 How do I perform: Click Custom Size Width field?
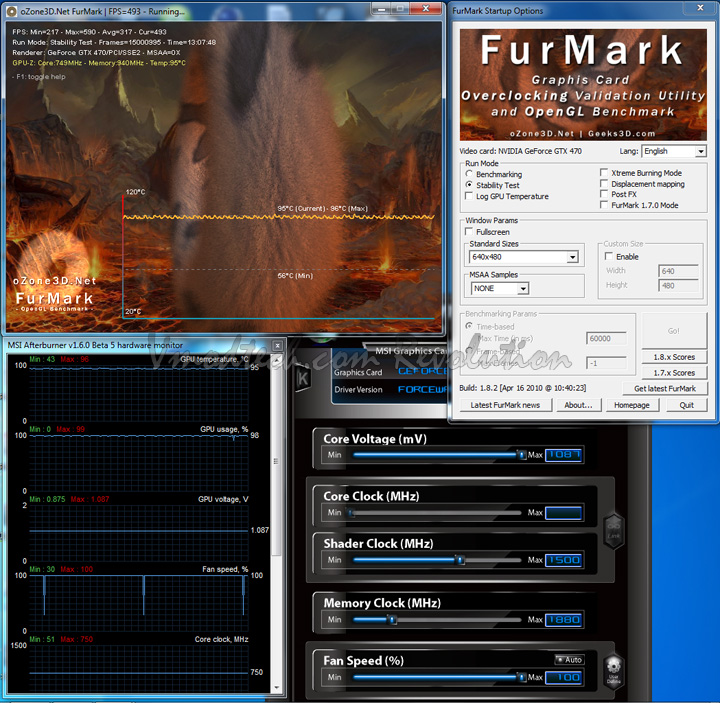click(678, 271)
